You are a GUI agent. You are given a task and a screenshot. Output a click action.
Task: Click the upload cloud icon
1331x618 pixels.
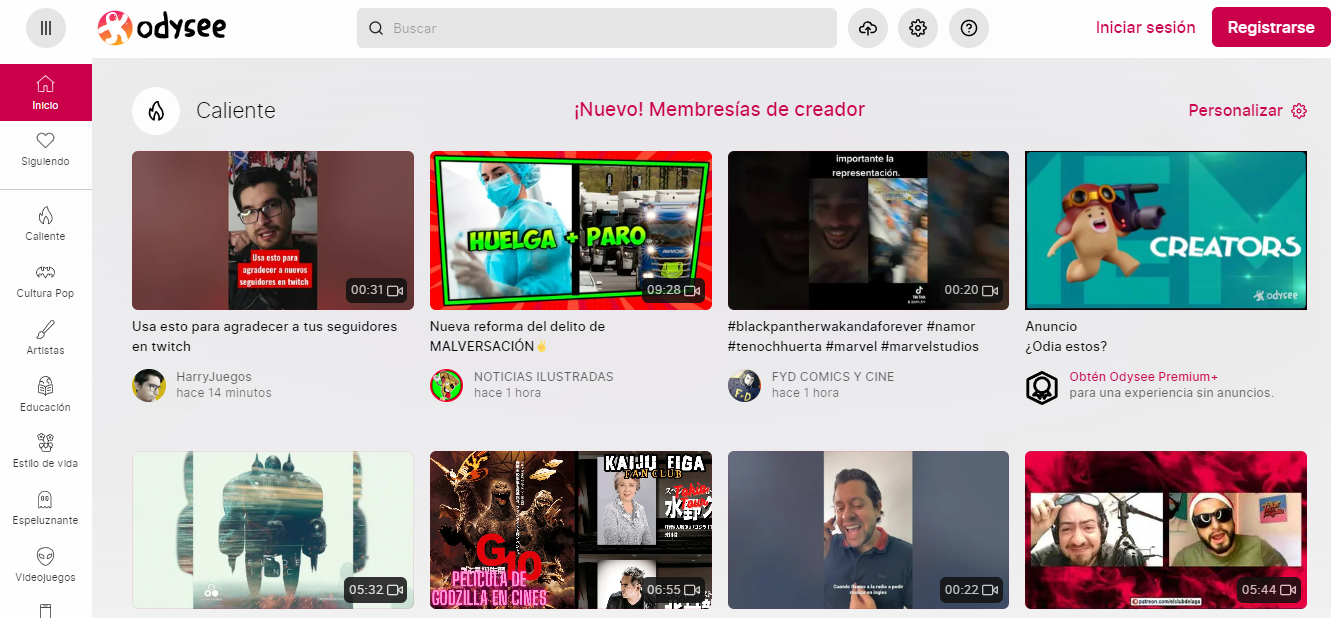point(868,28)
